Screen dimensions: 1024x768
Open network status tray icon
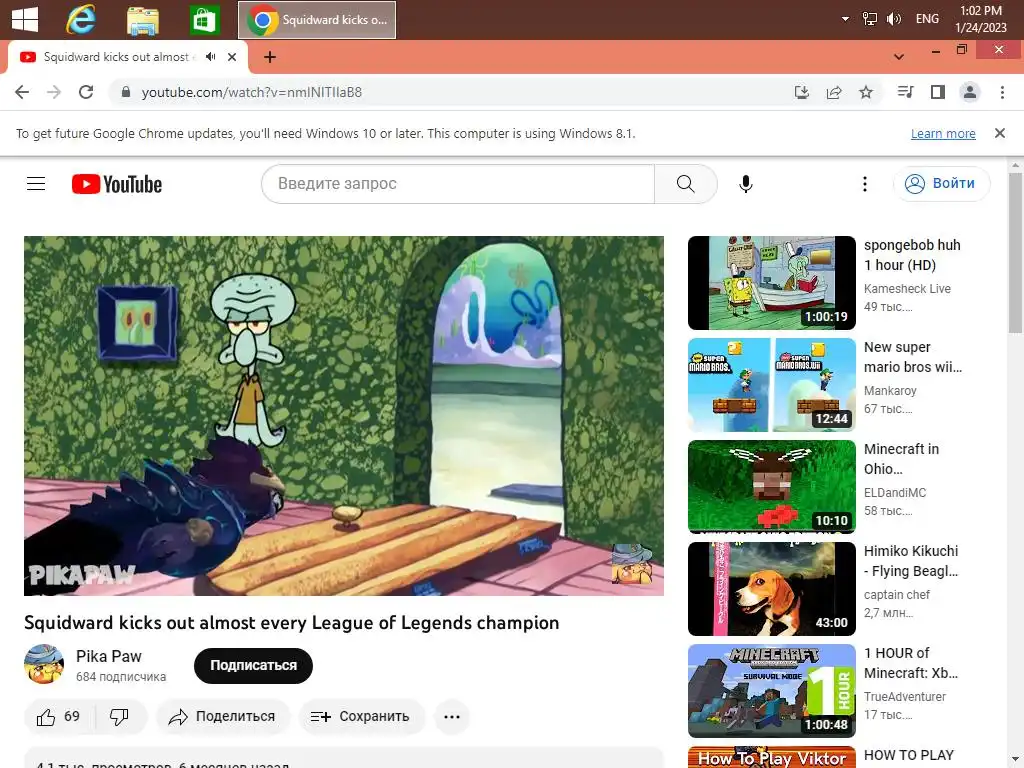pyautogui.click(x=870, y=19)
